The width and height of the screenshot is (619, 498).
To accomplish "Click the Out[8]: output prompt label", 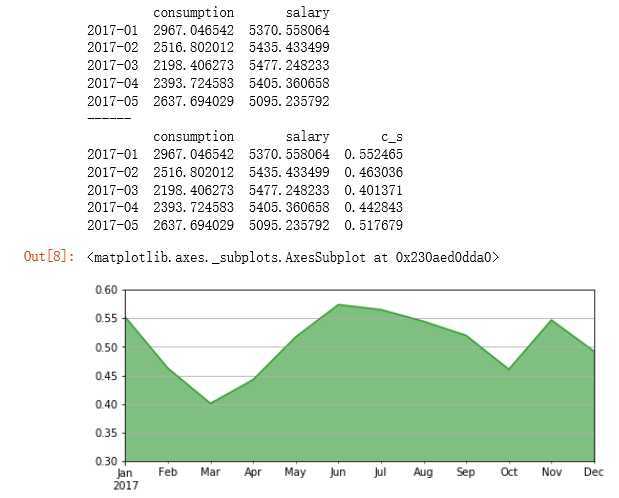I will pyautogui.click(x=49, y=256).
